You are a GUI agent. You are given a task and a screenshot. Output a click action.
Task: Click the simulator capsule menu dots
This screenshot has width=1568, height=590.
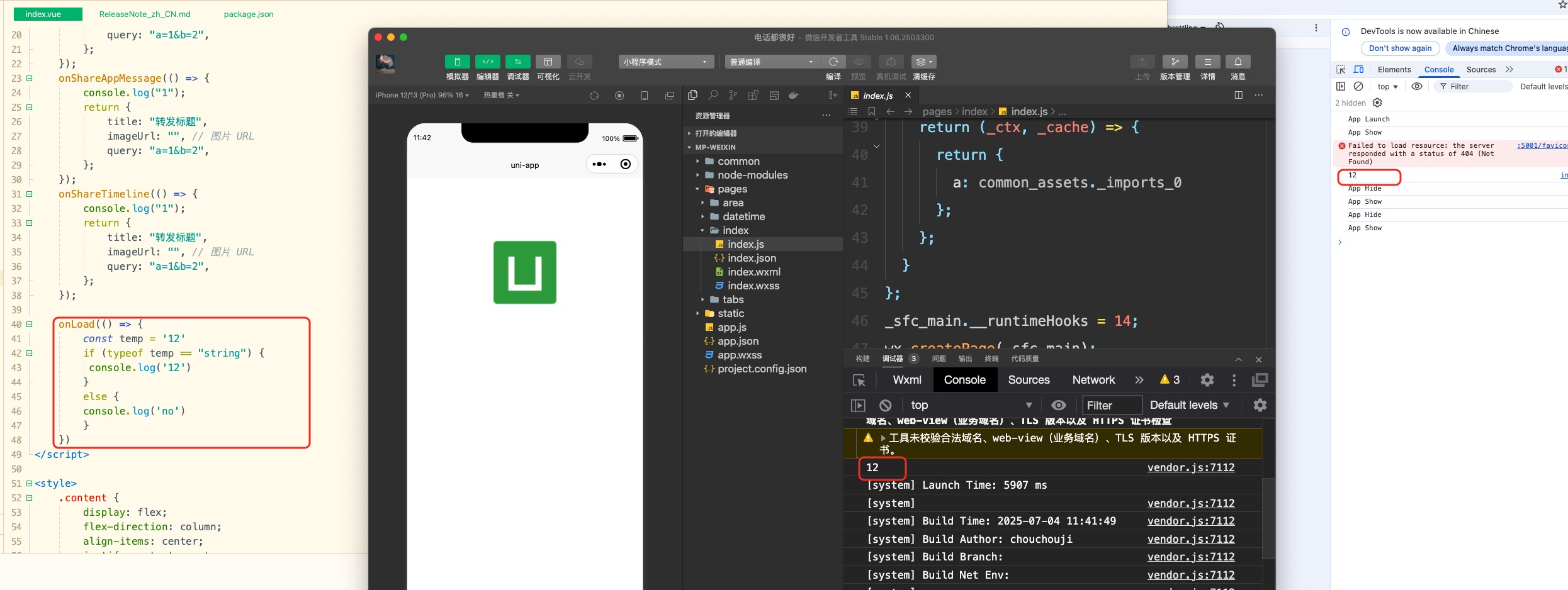(599, 164)
